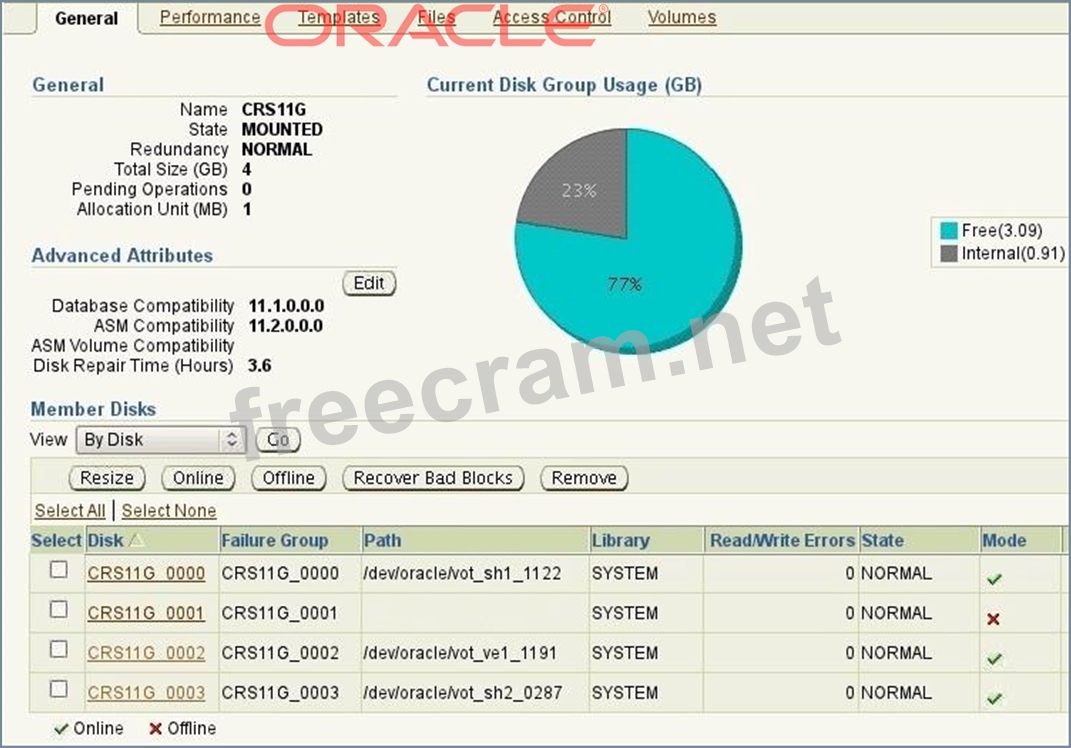Click the teal Free(3.09) legend swatch
Viewport: 1071px width, 748px height.
click(x=949, y=230)
